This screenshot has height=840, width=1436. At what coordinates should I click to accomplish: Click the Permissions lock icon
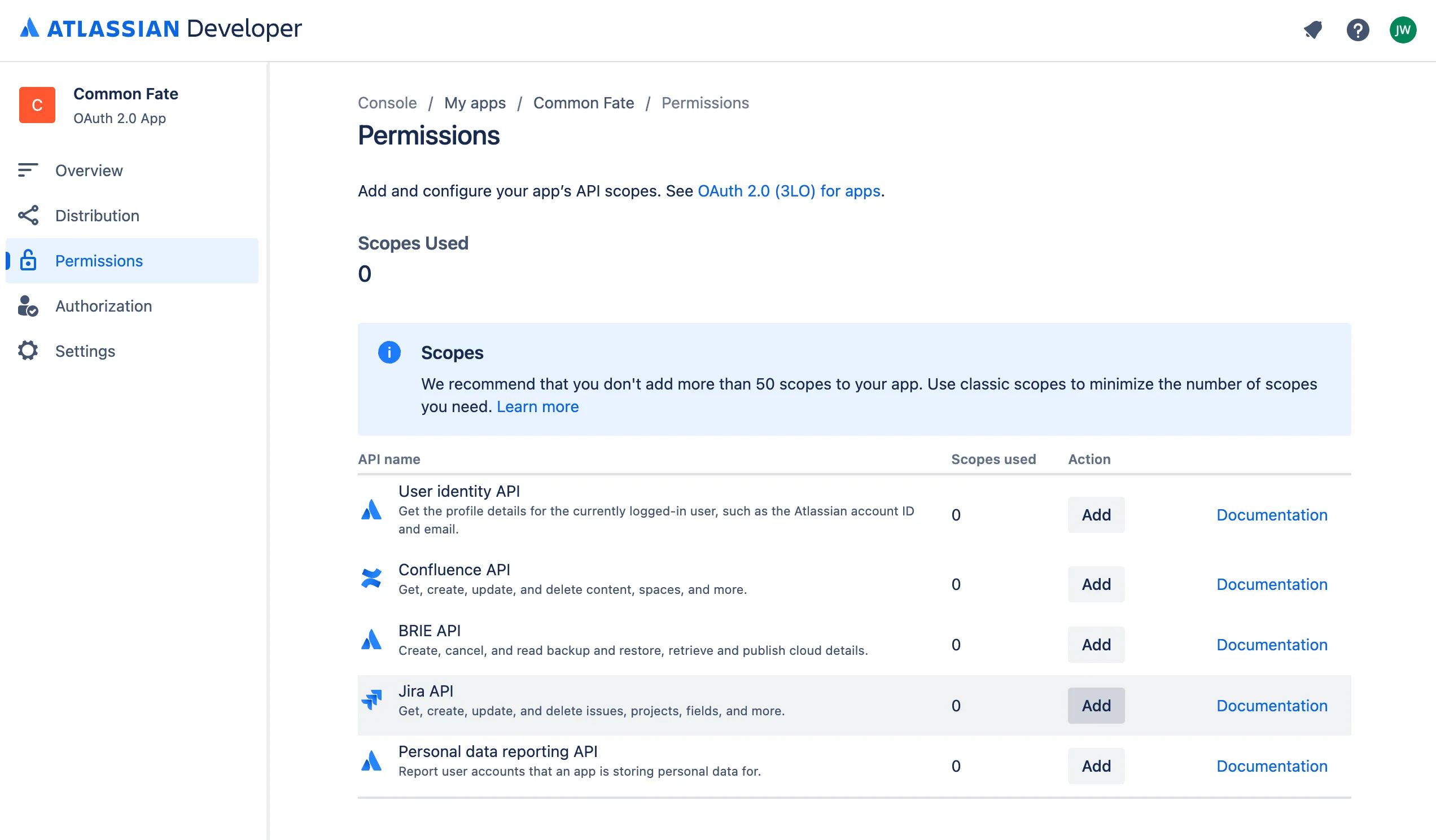pos(28,260)
